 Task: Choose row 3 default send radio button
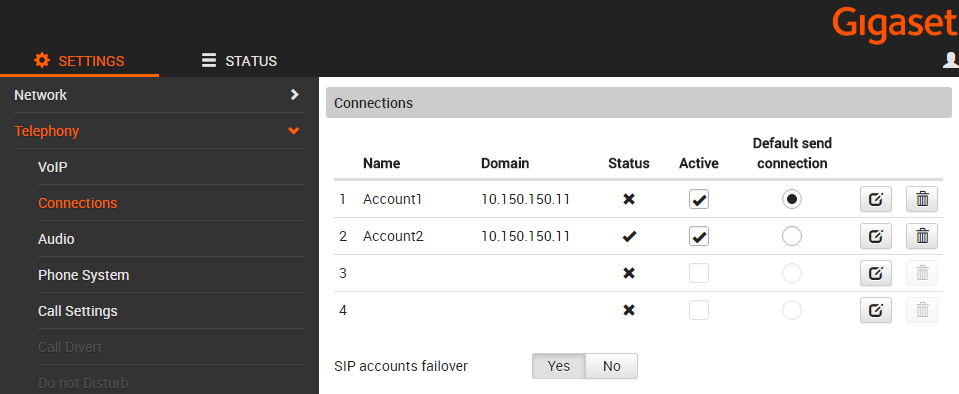[792, 273]
